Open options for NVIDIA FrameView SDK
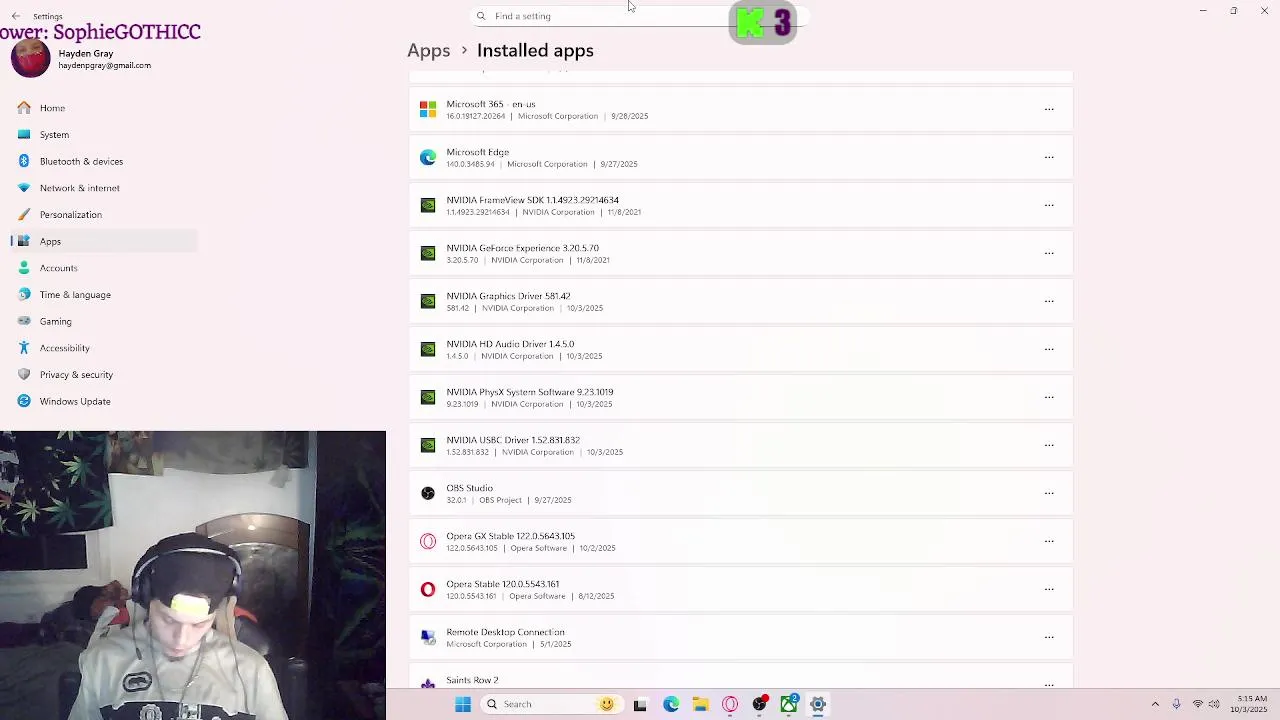 (x=1049, y=205)
